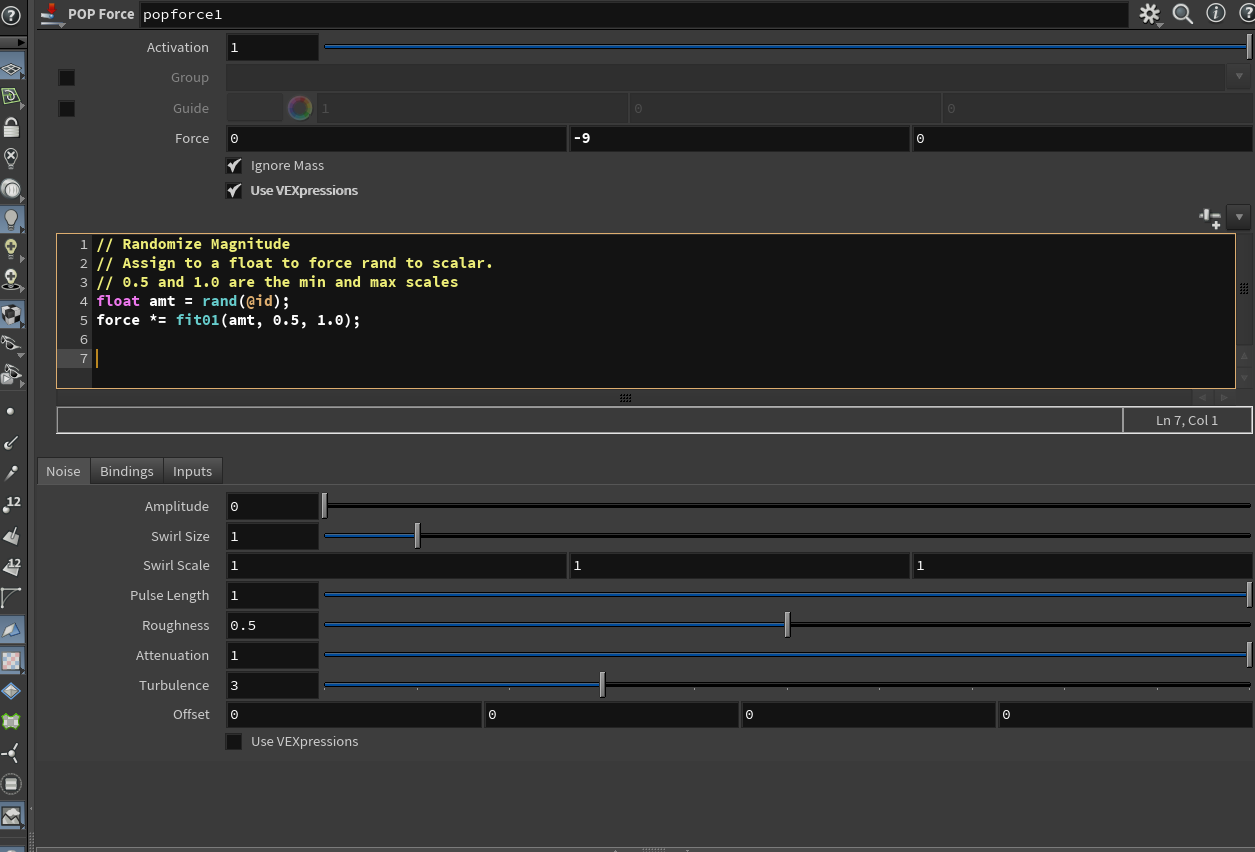Screen dimensions: 1255x852
Task: Toggle the blue shaded primitive face icon
Action: click(x=11, y=630)
